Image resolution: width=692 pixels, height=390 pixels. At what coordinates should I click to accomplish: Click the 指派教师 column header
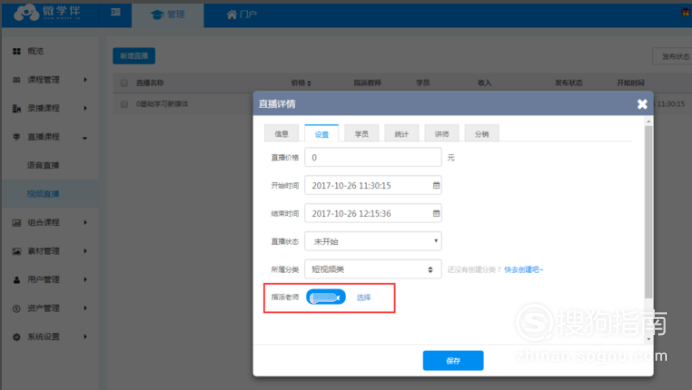pyautogui.click(x=367, y=83)
